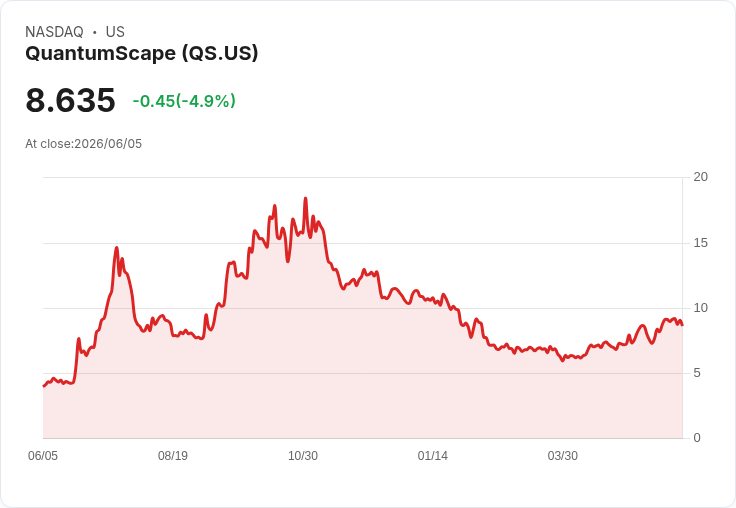
Task: Click the highest peak of the price line
Action: [306, 199]
